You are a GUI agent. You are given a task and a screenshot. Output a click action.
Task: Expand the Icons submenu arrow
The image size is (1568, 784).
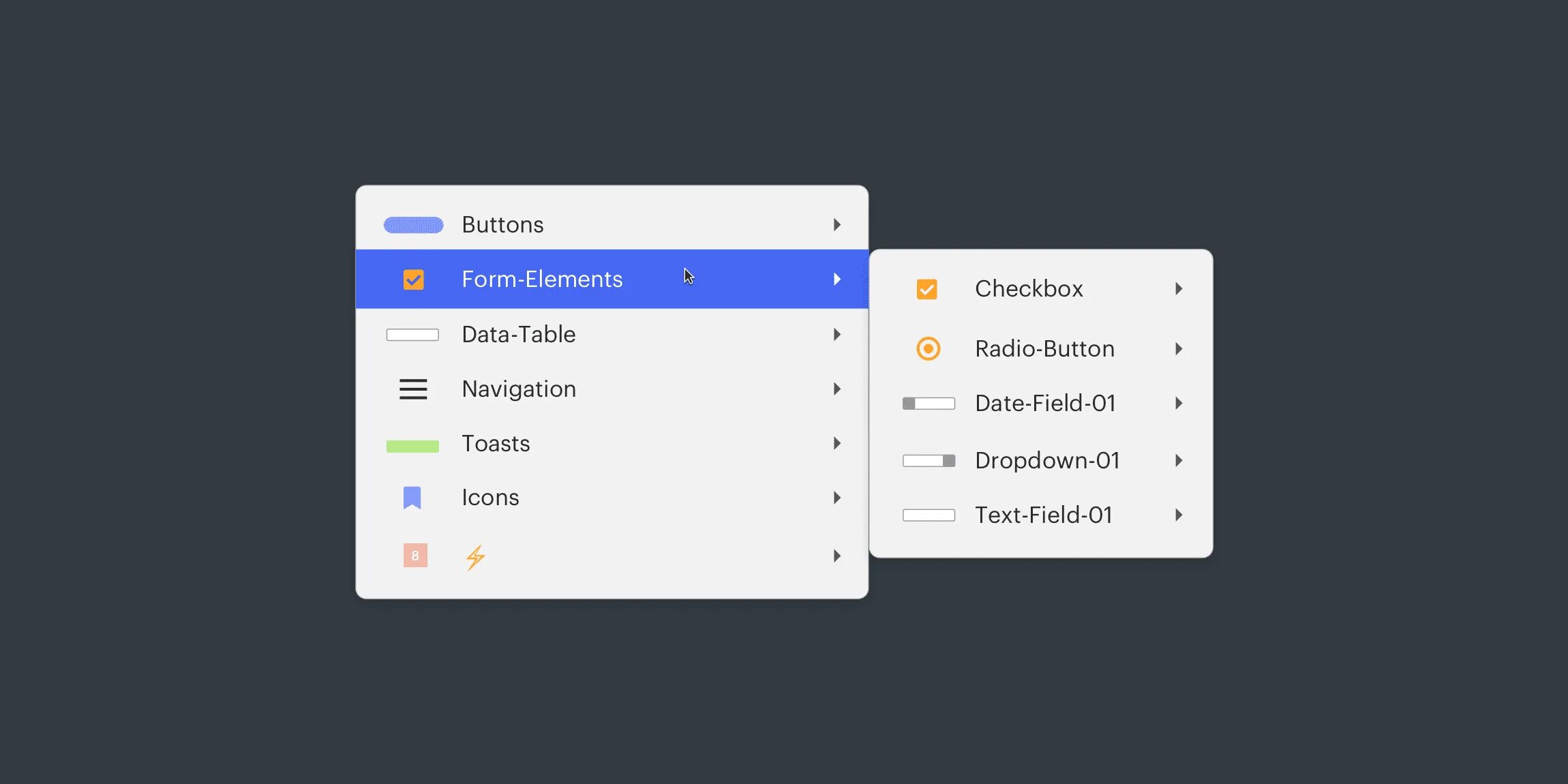(x=836, y=498)
